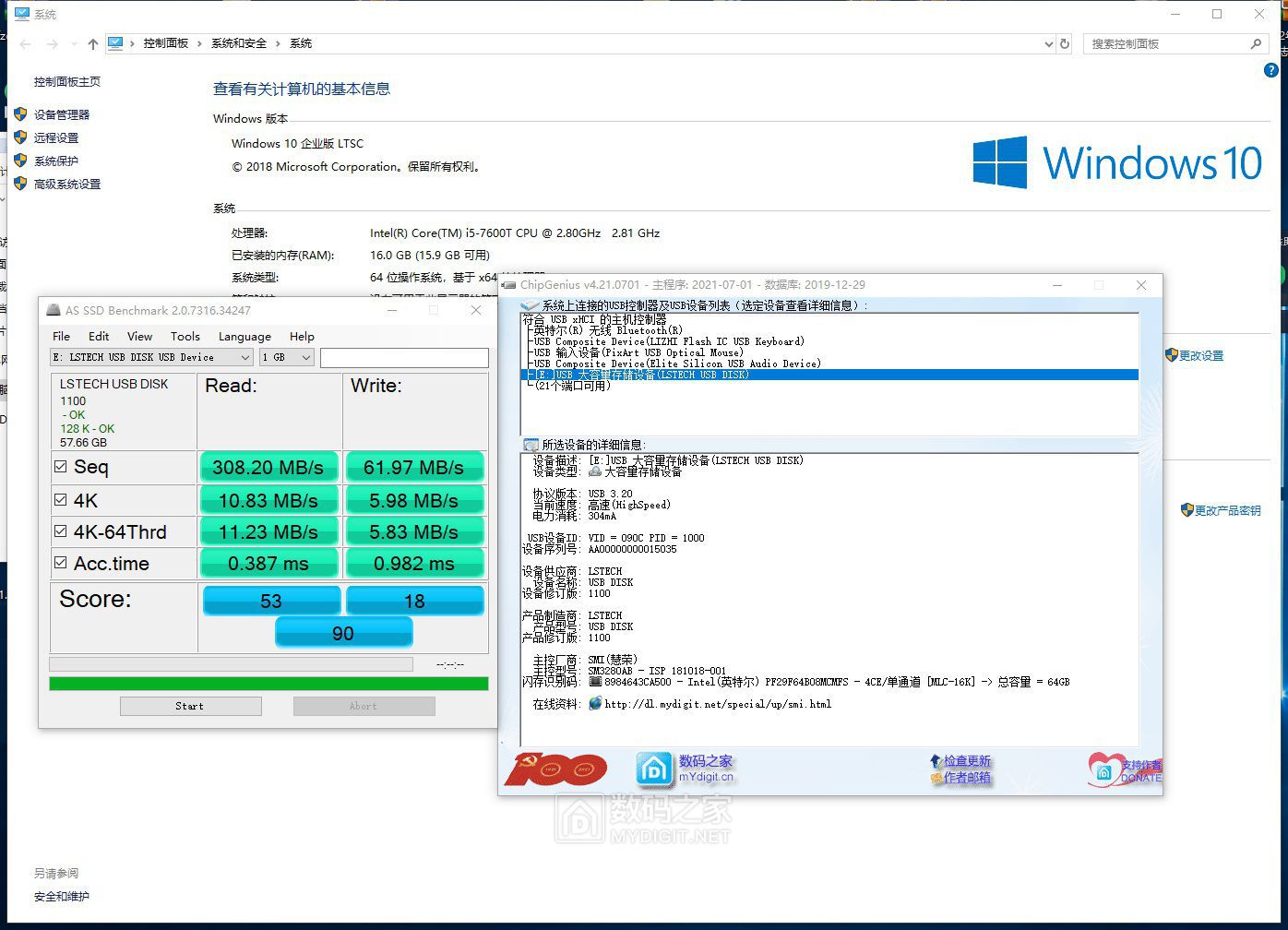Click icon beside 系统上连接的USB控制器 header
The image size is (1288, 930).
[530, 305]
